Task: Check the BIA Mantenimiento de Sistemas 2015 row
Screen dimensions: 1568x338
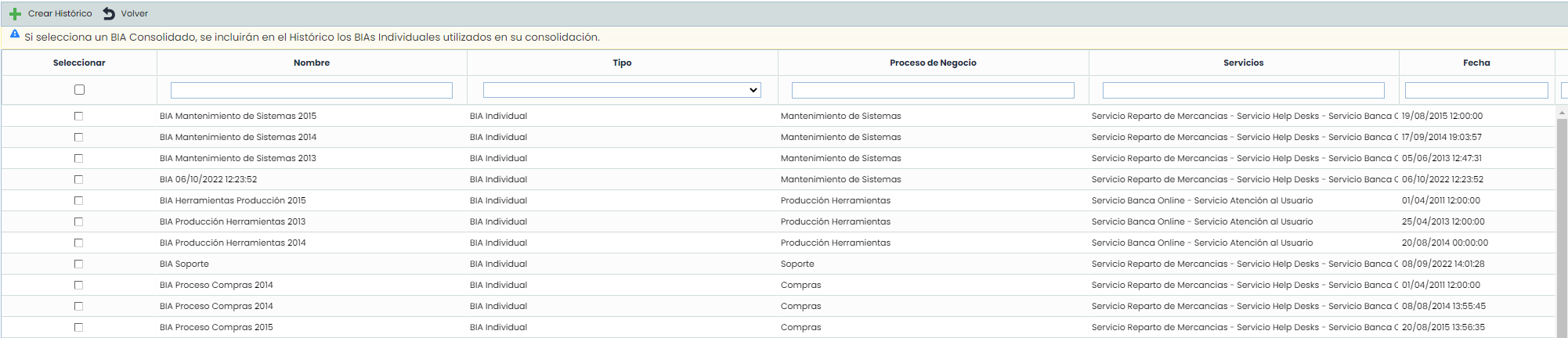Action: point(78,116)
